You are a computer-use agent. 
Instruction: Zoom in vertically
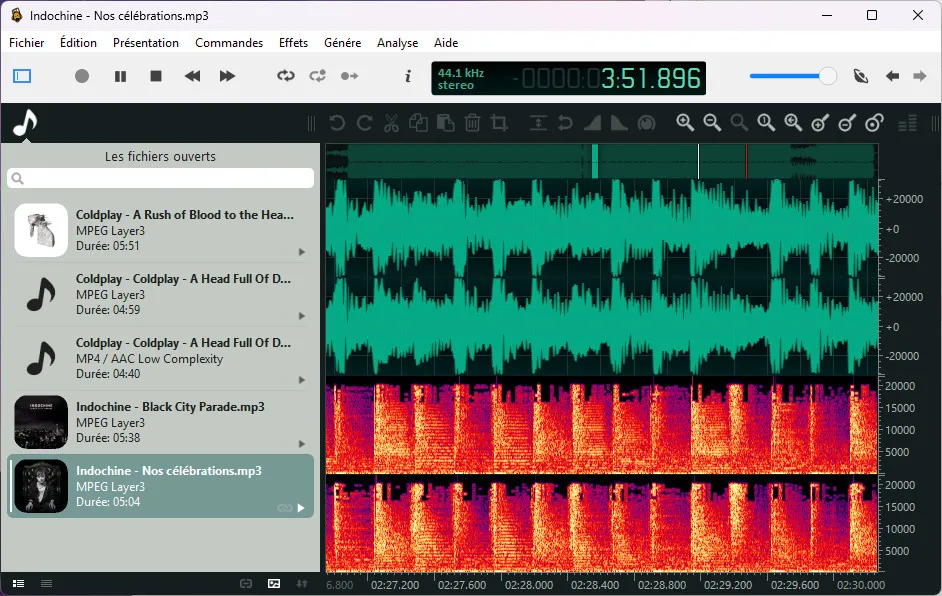[x=820, y=123]
